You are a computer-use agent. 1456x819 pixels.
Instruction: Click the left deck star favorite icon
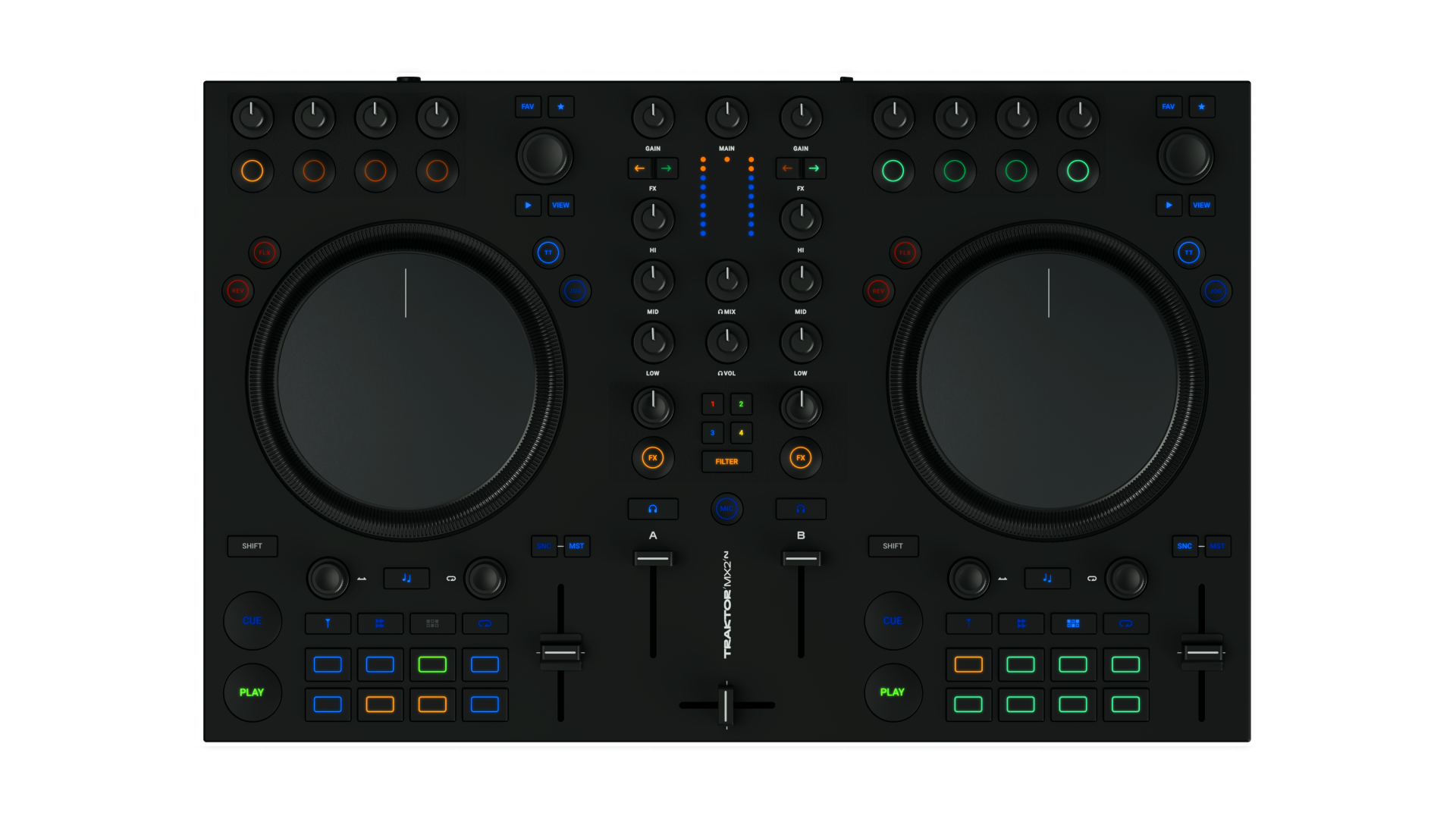point(561,107)
